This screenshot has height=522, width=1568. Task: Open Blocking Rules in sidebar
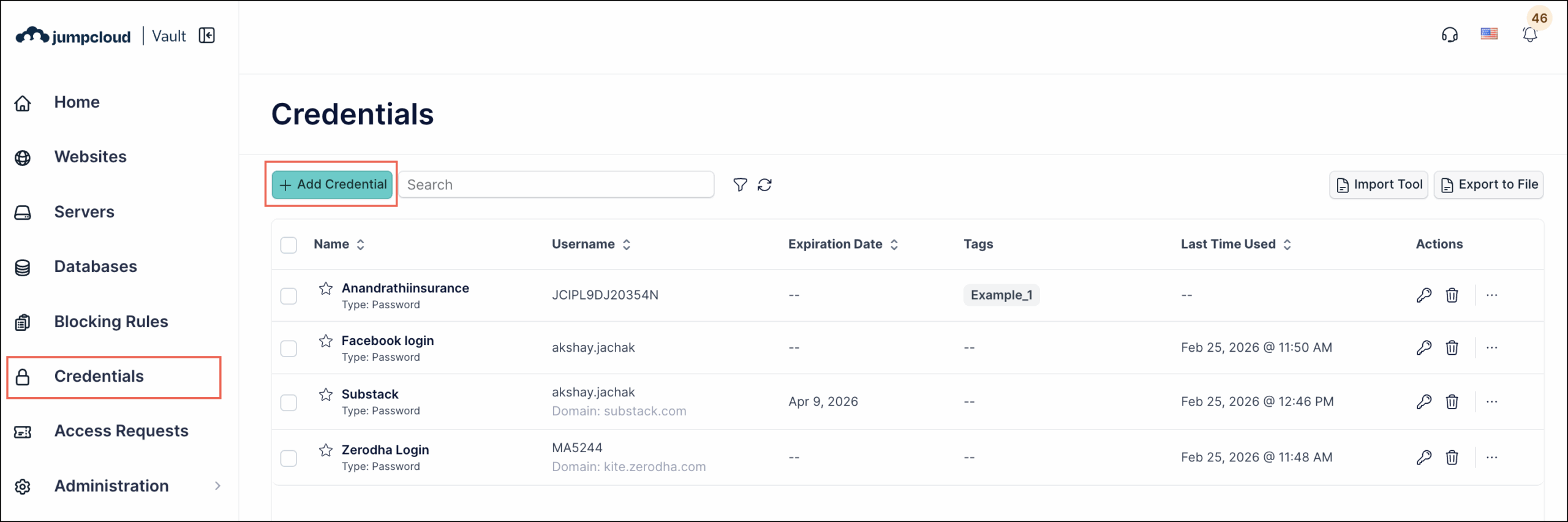111,322
